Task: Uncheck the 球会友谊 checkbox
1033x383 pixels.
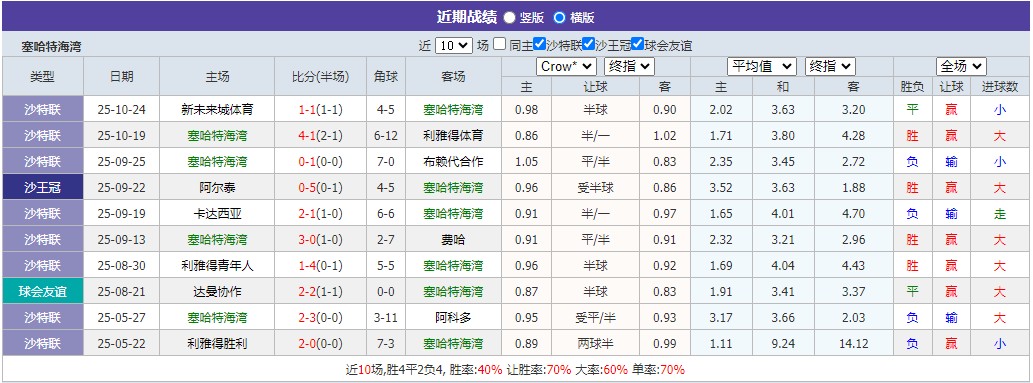Action: coord(637,44)
